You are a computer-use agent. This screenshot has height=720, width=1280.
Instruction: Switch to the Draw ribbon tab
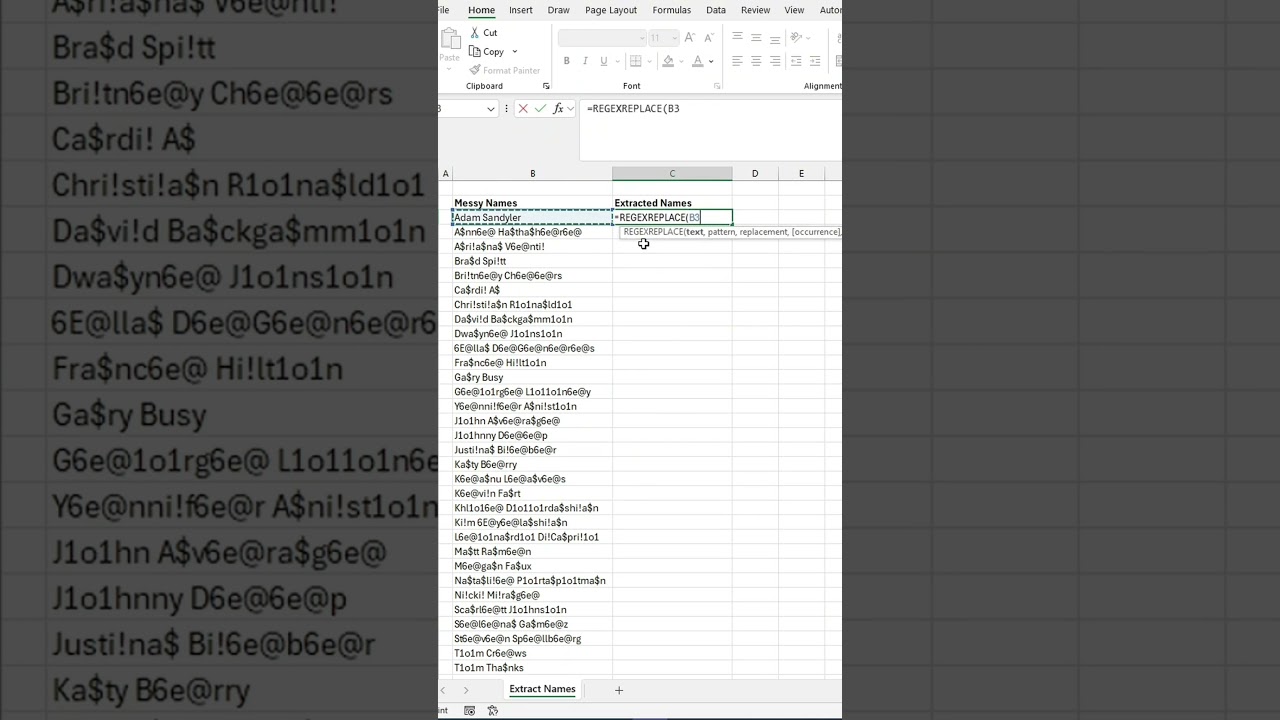tap(558, 10)
